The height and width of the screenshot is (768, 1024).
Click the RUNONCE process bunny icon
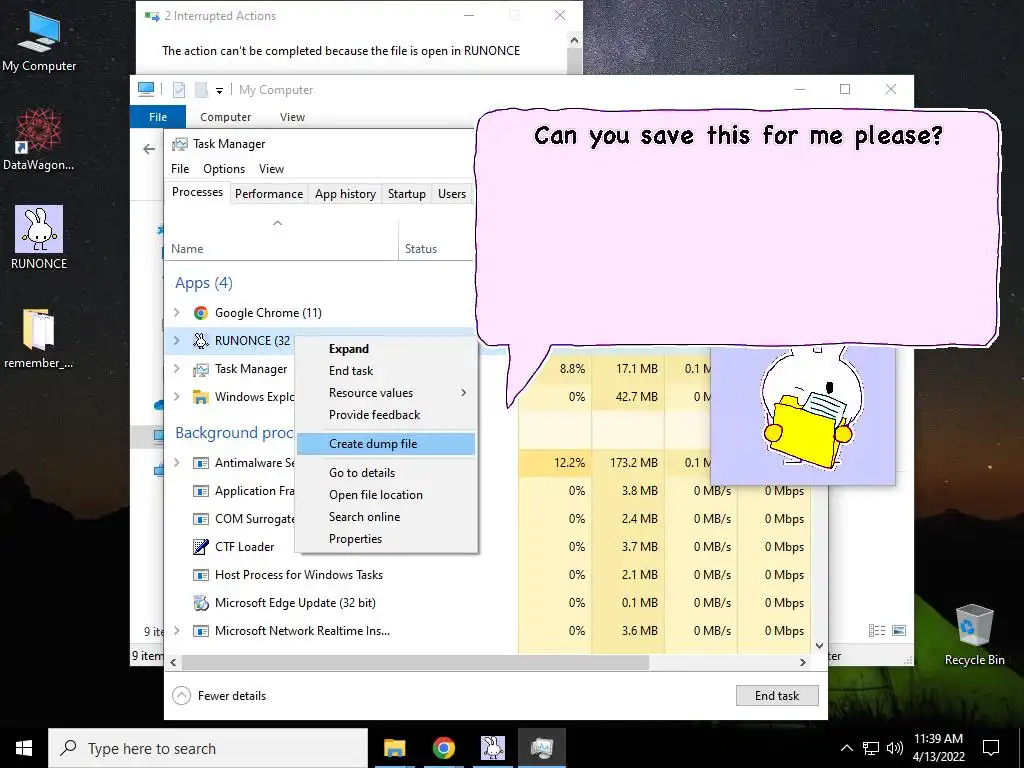200,341
